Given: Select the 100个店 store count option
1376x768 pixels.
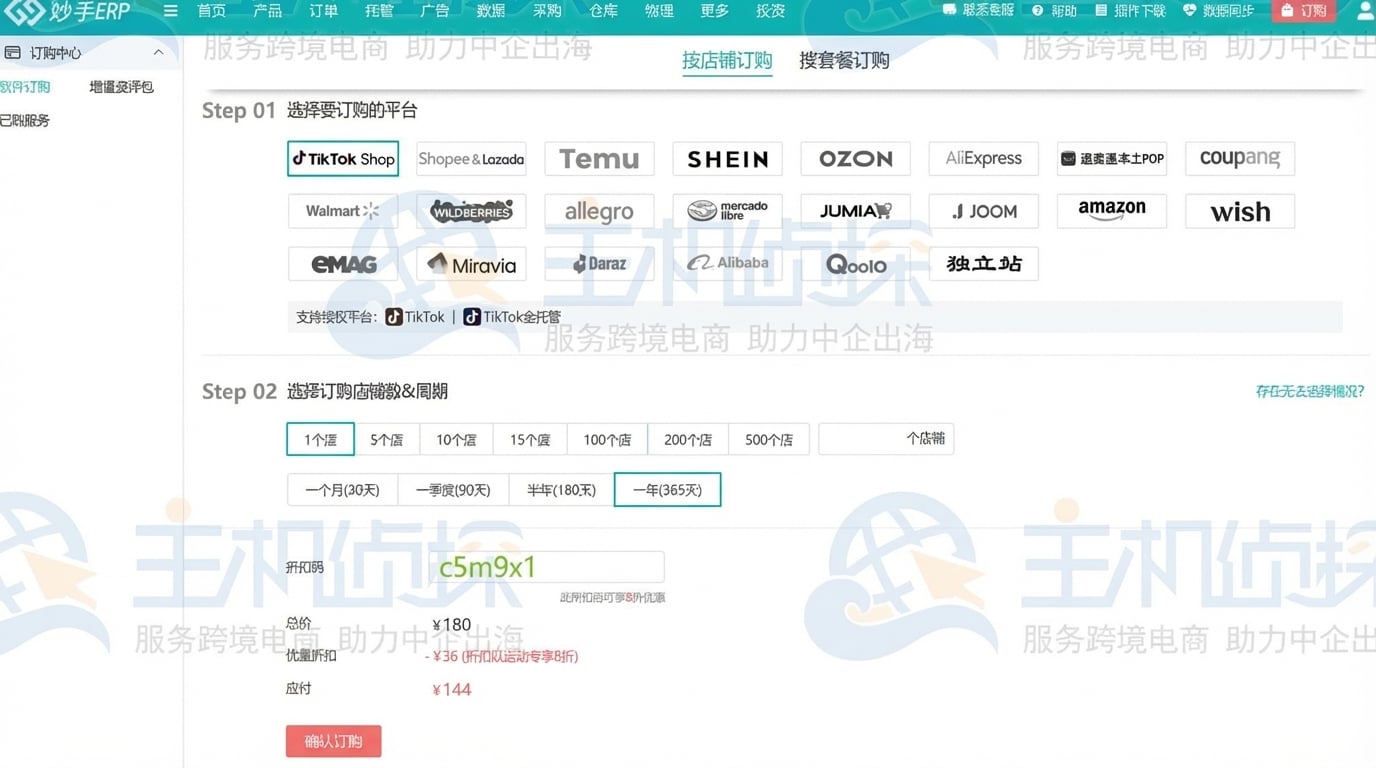Looking at the screenshot, I should tap(607, 439).
